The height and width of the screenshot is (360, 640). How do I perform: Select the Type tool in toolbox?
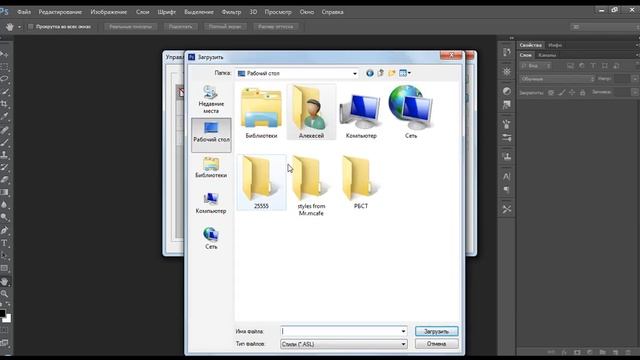pyautogui.click(x=4, y=243)
